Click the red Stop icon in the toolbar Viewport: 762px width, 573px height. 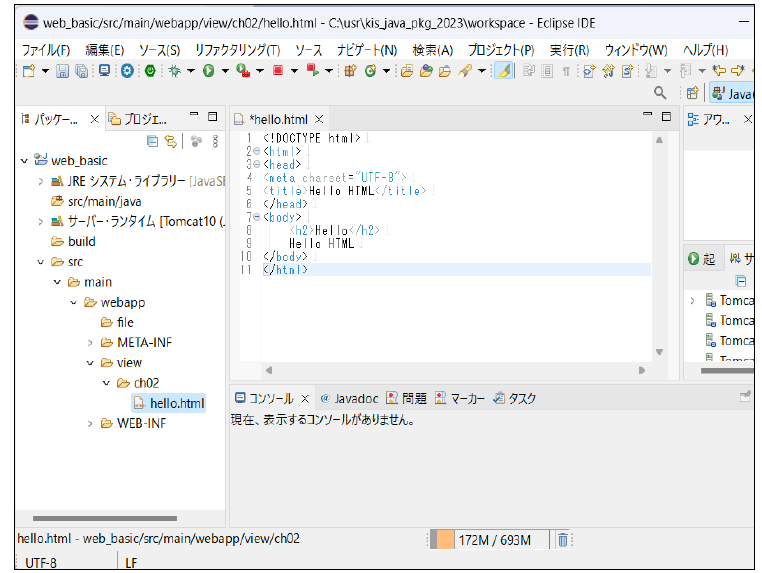point(279,71)
